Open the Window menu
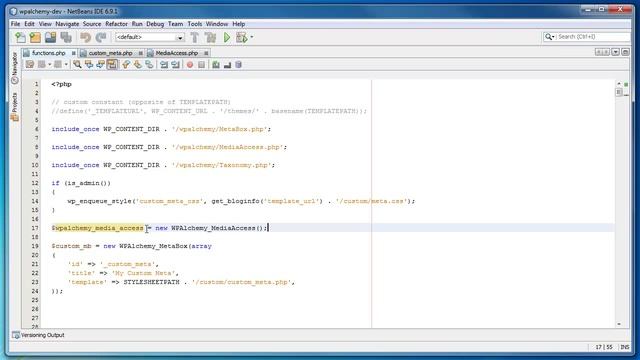Viewport: 640px width, 360px height. click(x=217, y=24)
